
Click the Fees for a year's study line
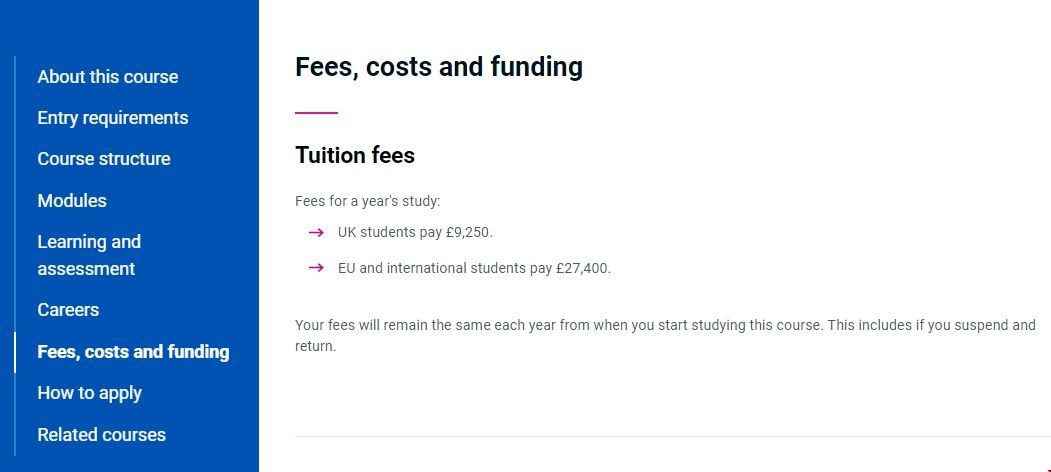pyautogui.click(x=367, y=201)
